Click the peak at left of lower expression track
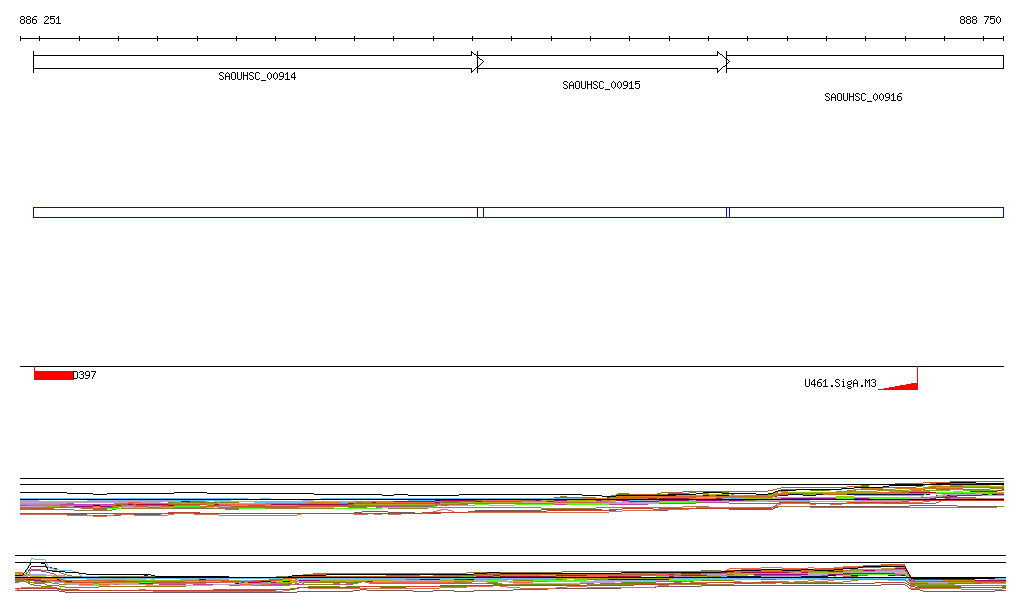This screenshot has height=611, width=1024. (36, 566)
